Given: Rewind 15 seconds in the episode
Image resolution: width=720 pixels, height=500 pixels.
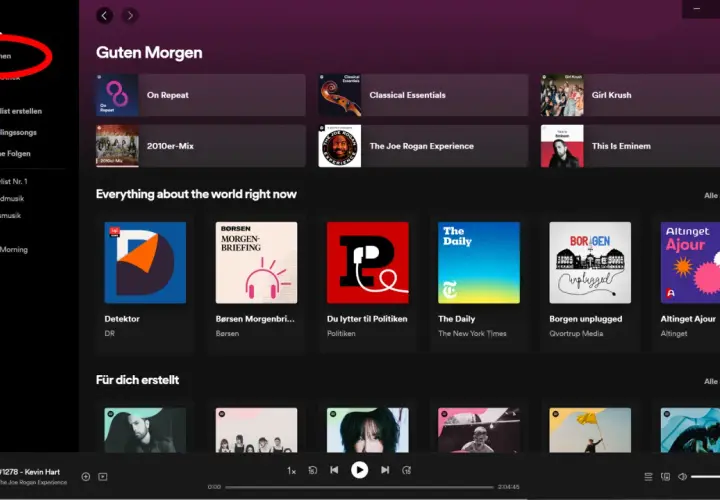Looking at the screenshot, I should pyautogui.click(x=313, y=470).
